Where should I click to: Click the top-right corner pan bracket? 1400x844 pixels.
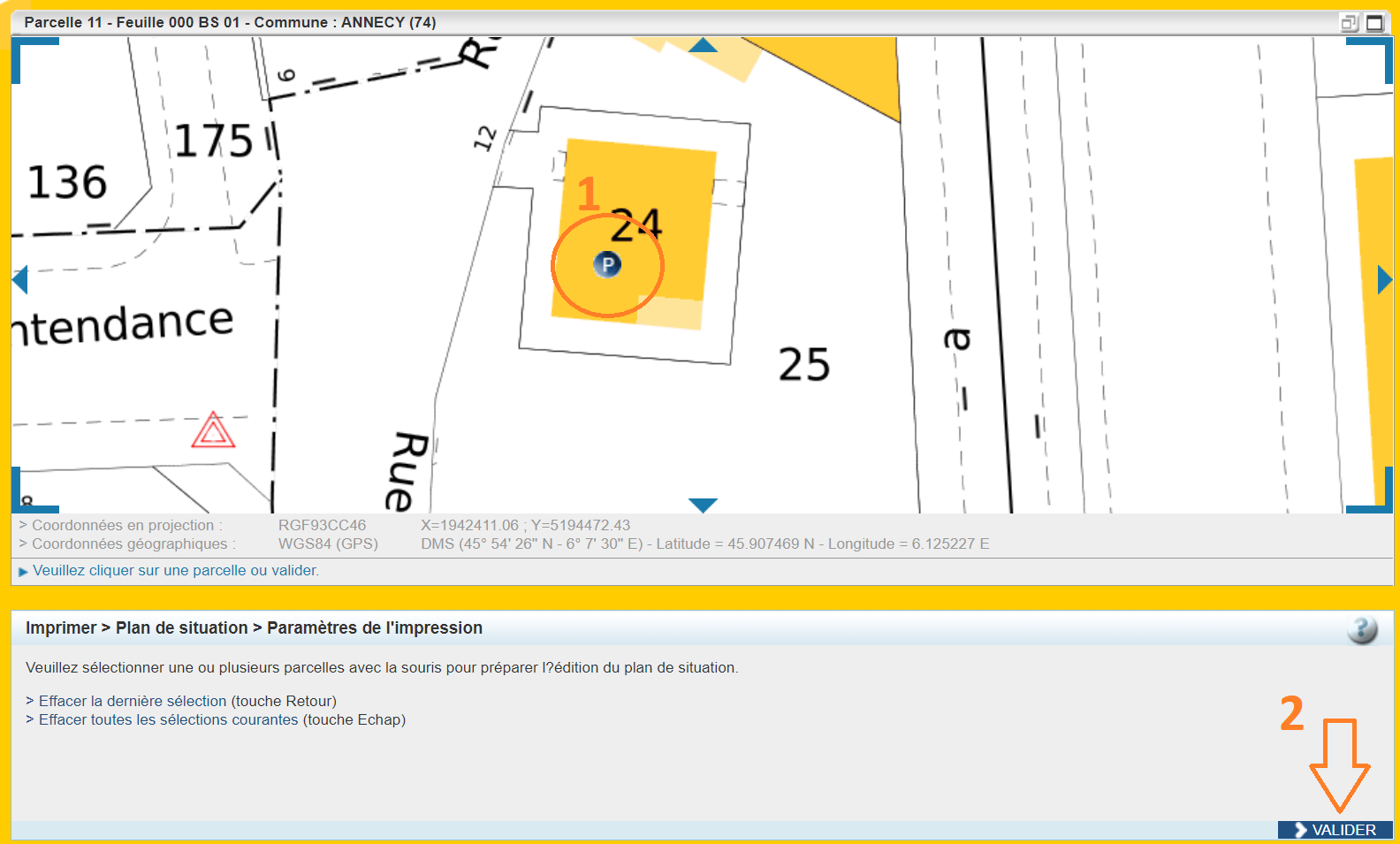pos(1377,53)
